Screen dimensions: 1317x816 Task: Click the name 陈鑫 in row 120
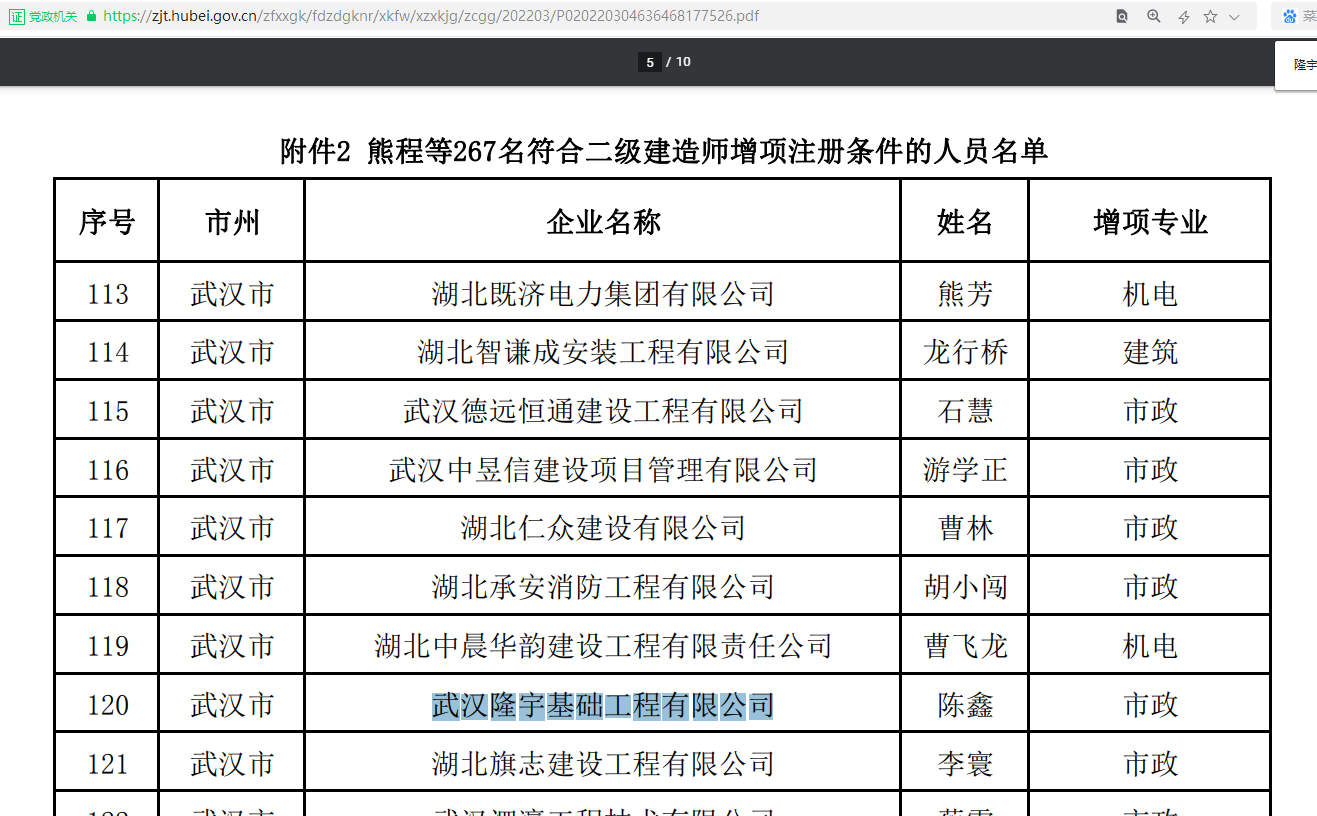pyautogui.click(x=965, y=706)
